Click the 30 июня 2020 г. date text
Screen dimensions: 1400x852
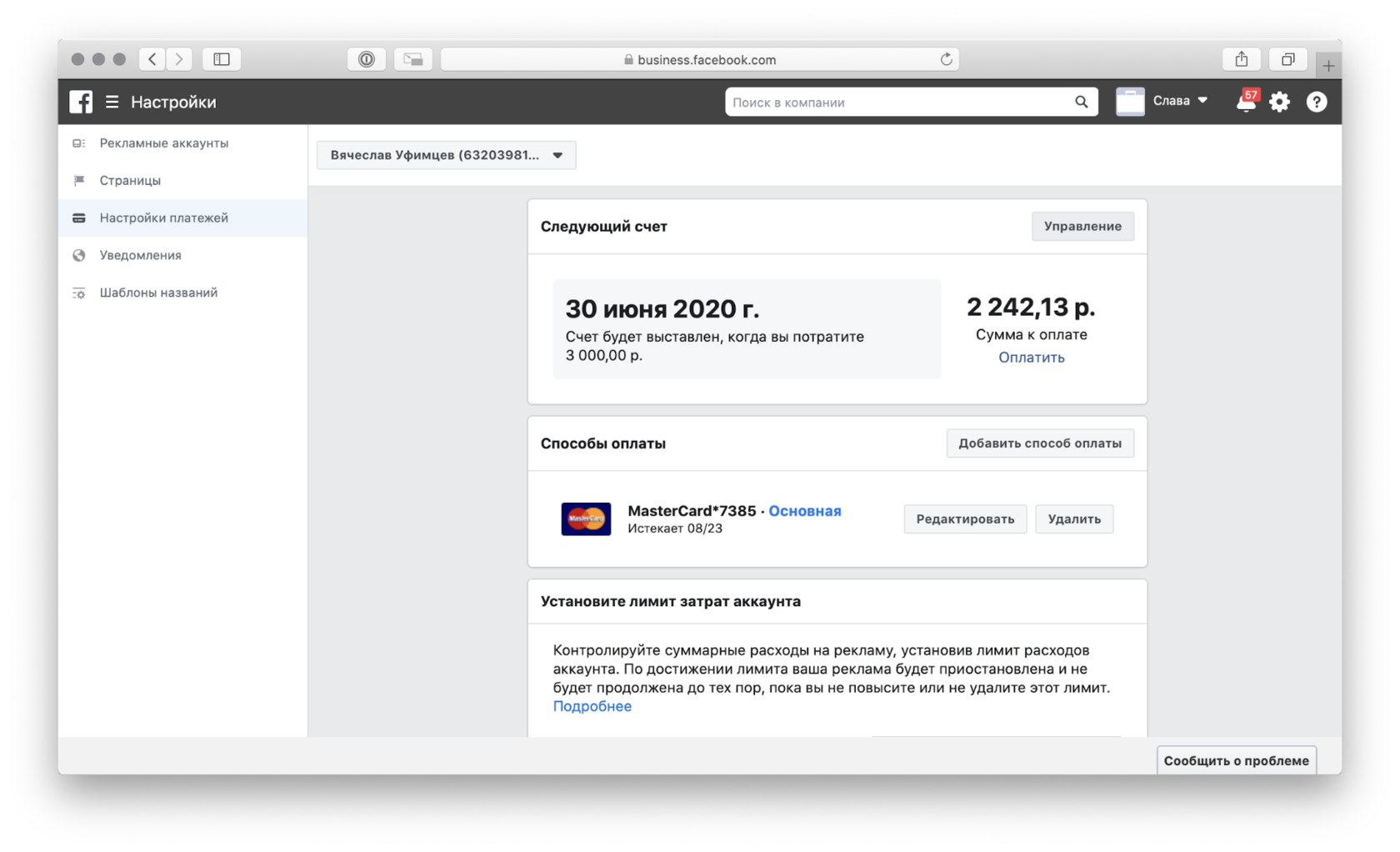pos(662,308)
